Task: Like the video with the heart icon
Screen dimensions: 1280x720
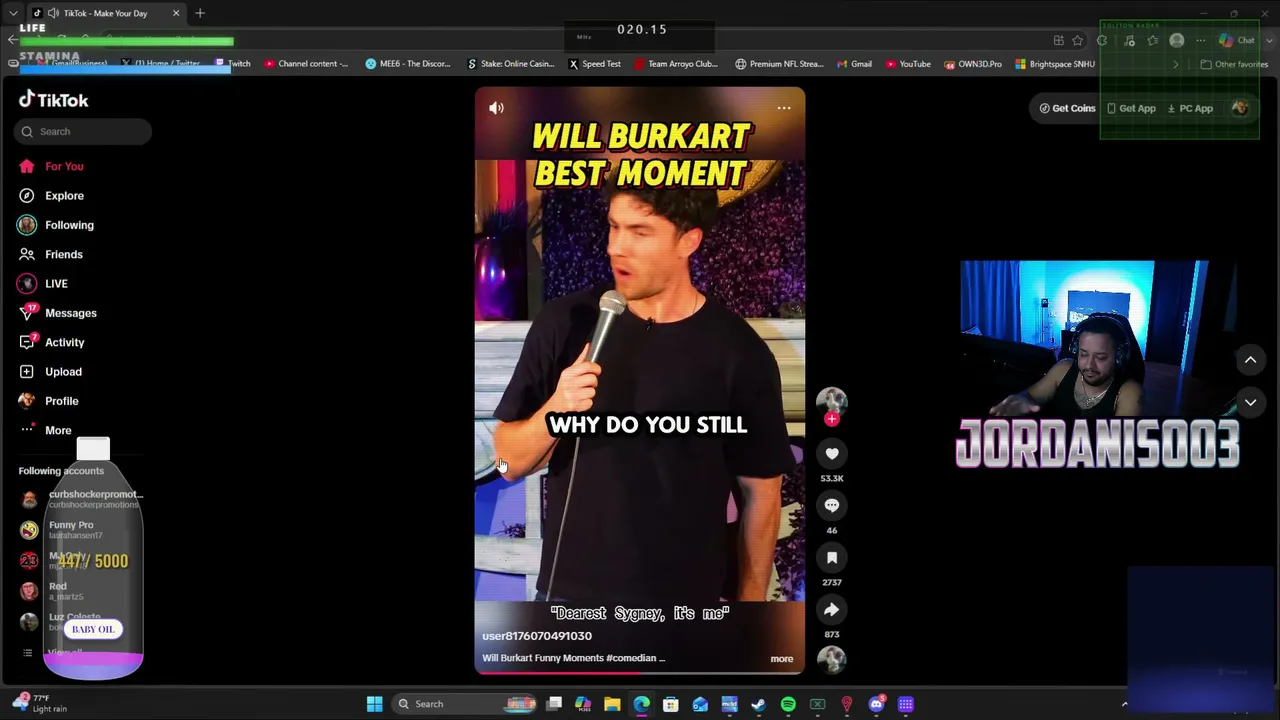Action: (x=831, y=454)
